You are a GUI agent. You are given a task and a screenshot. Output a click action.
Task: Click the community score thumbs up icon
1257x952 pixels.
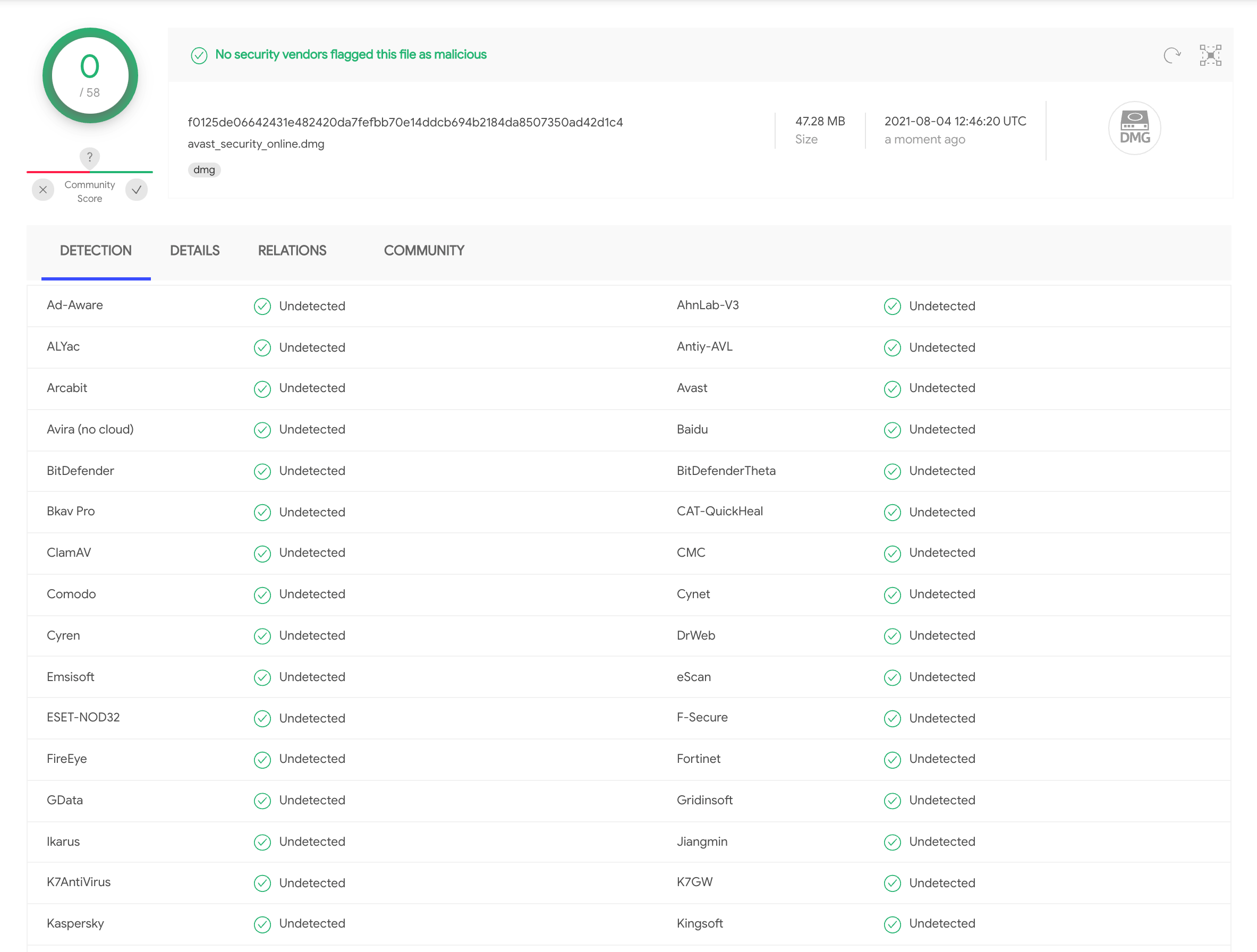coord(137,189)
